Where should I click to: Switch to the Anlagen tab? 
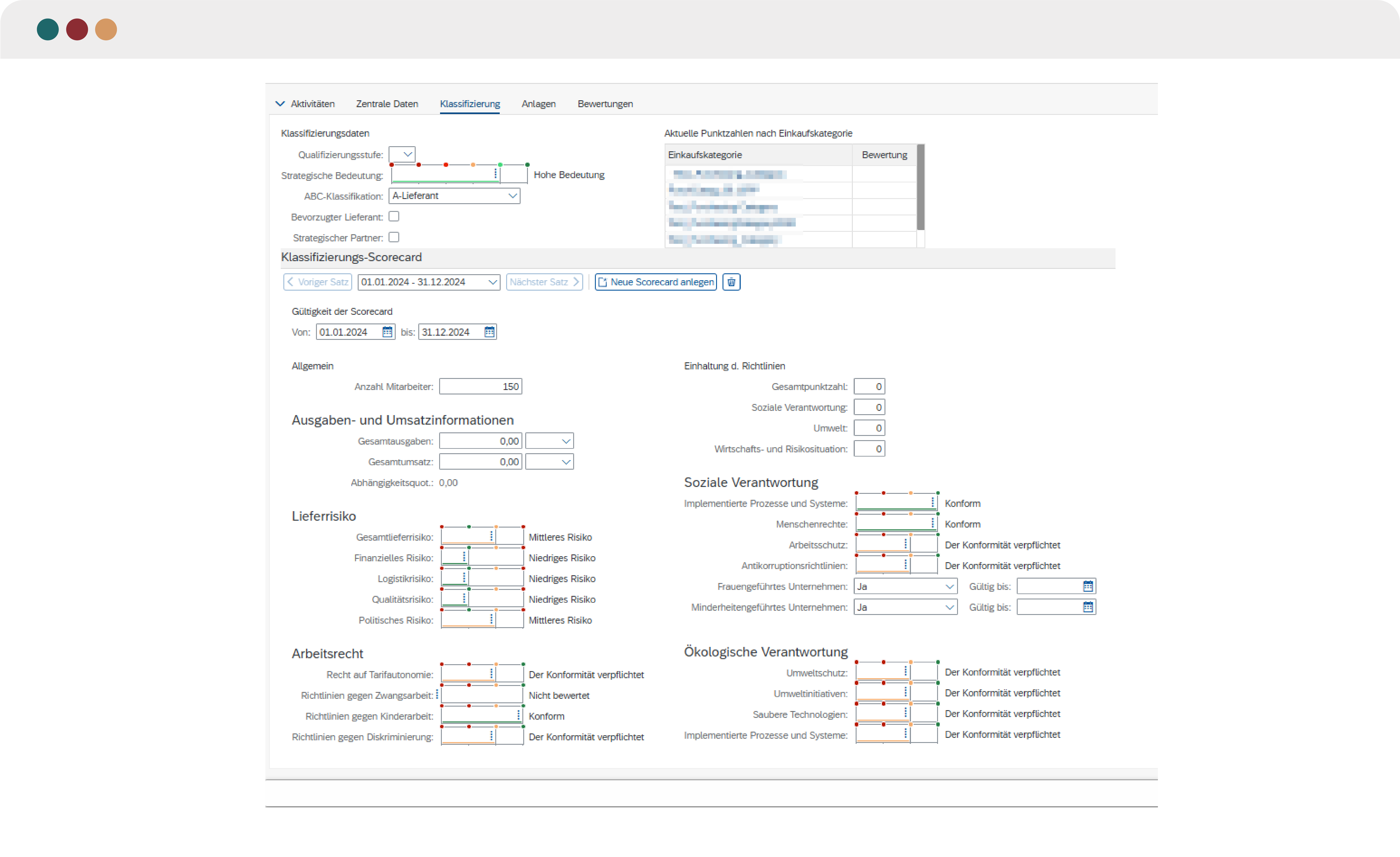[x=539, y=104]
